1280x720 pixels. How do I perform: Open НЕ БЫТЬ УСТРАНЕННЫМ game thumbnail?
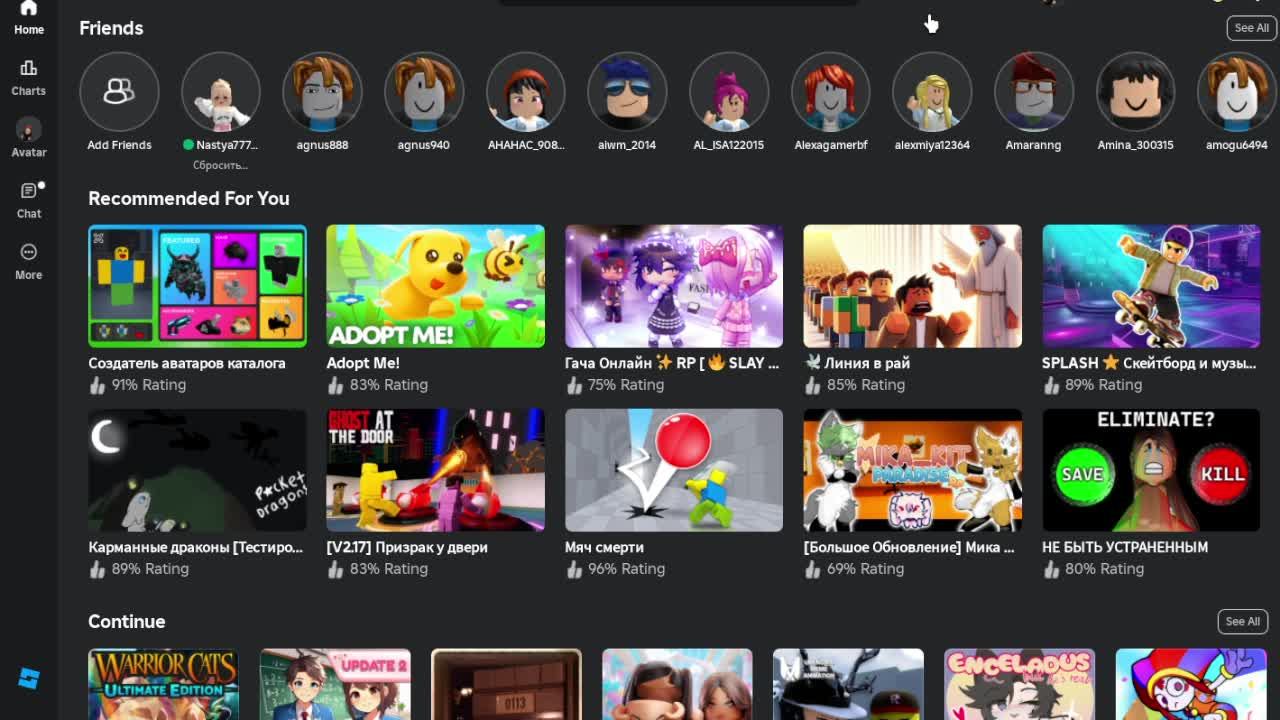1151,470
